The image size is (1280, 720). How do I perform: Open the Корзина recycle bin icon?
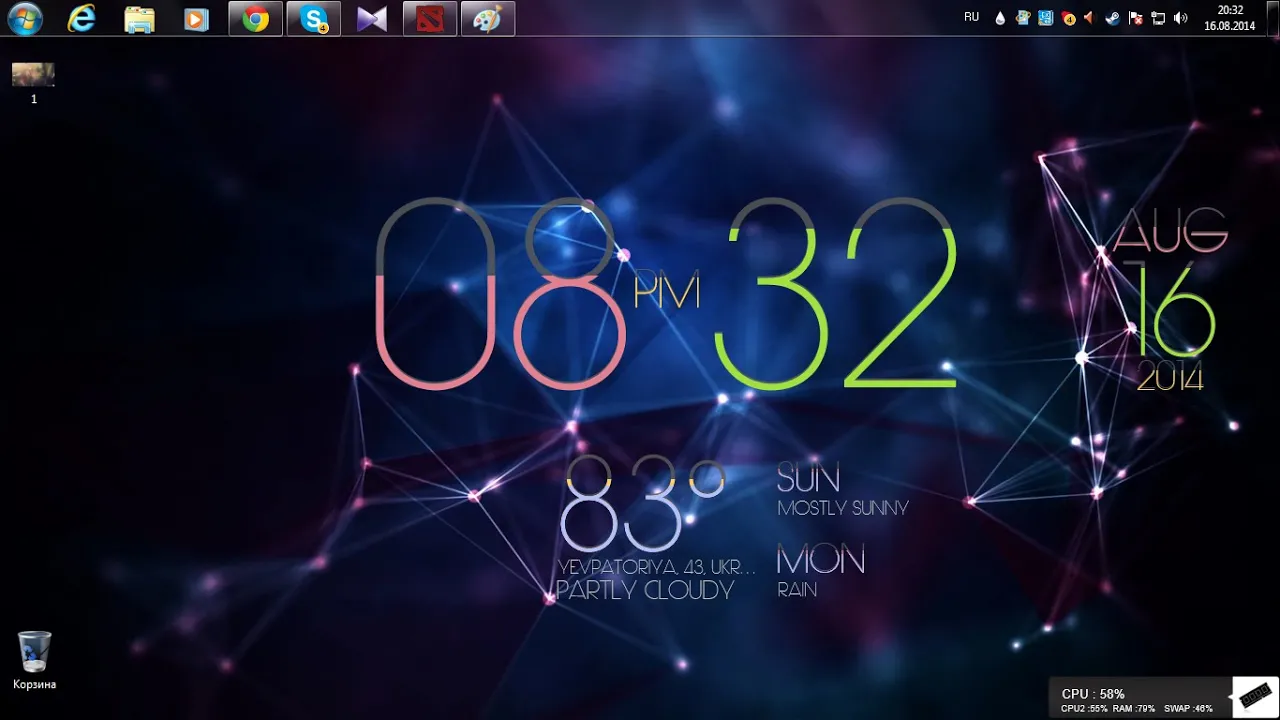[34, 660]
